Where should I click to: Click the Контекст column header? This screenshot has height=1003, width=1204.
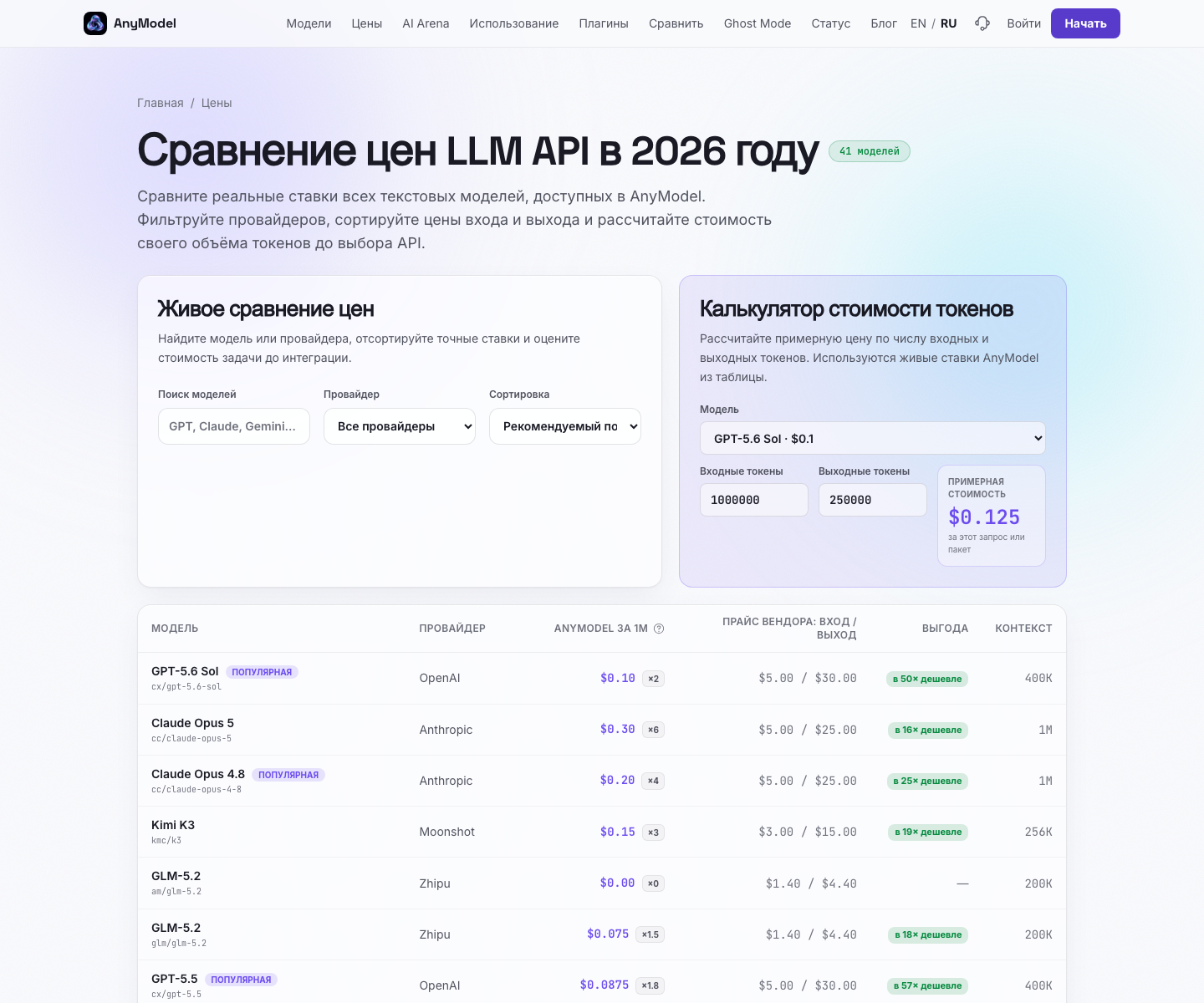coord(1023,629)
